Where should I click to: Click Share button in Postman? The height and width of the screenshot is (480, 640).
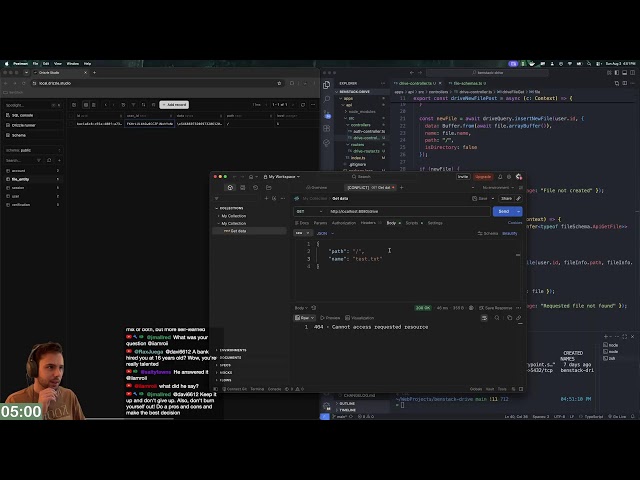click(507, 198)
